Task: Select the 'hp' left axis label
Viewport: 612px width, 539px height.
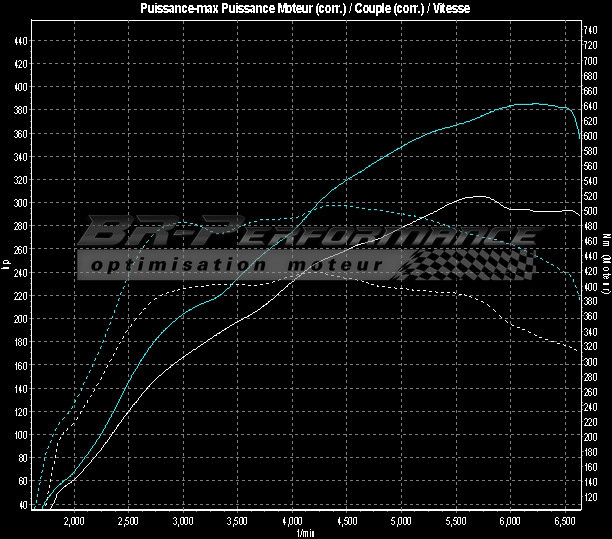Action: pyautogui.click(x=6, y=266)
